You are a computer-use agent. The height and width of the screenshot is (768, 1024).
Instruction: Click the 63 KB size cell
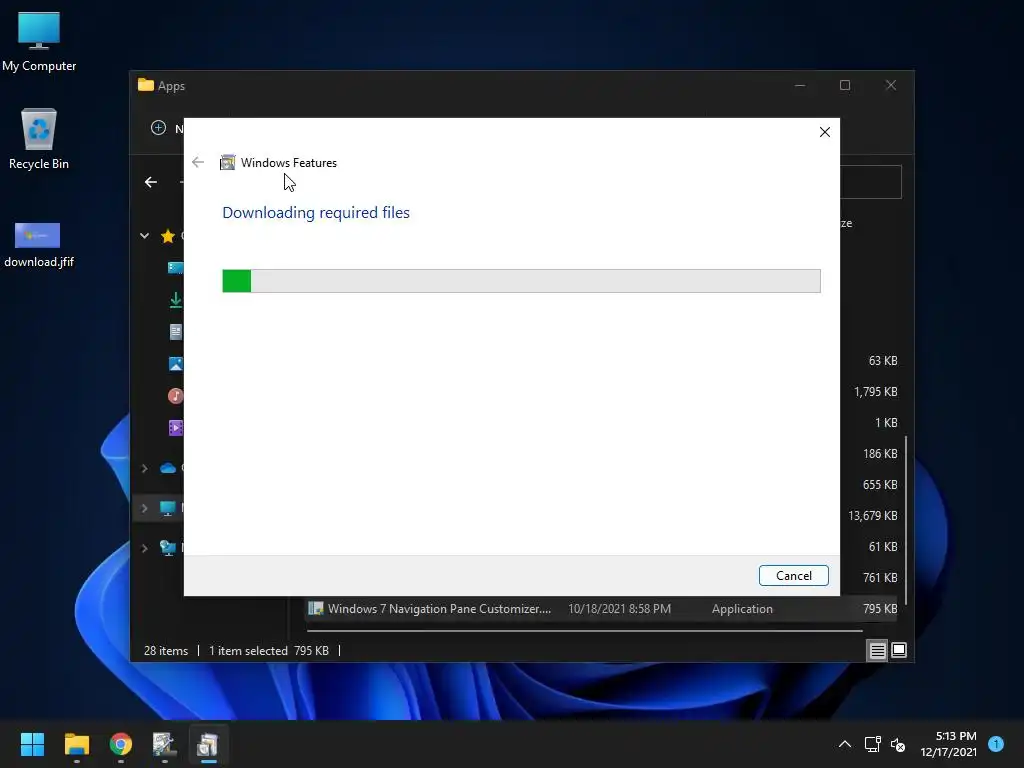pos(883,360)
